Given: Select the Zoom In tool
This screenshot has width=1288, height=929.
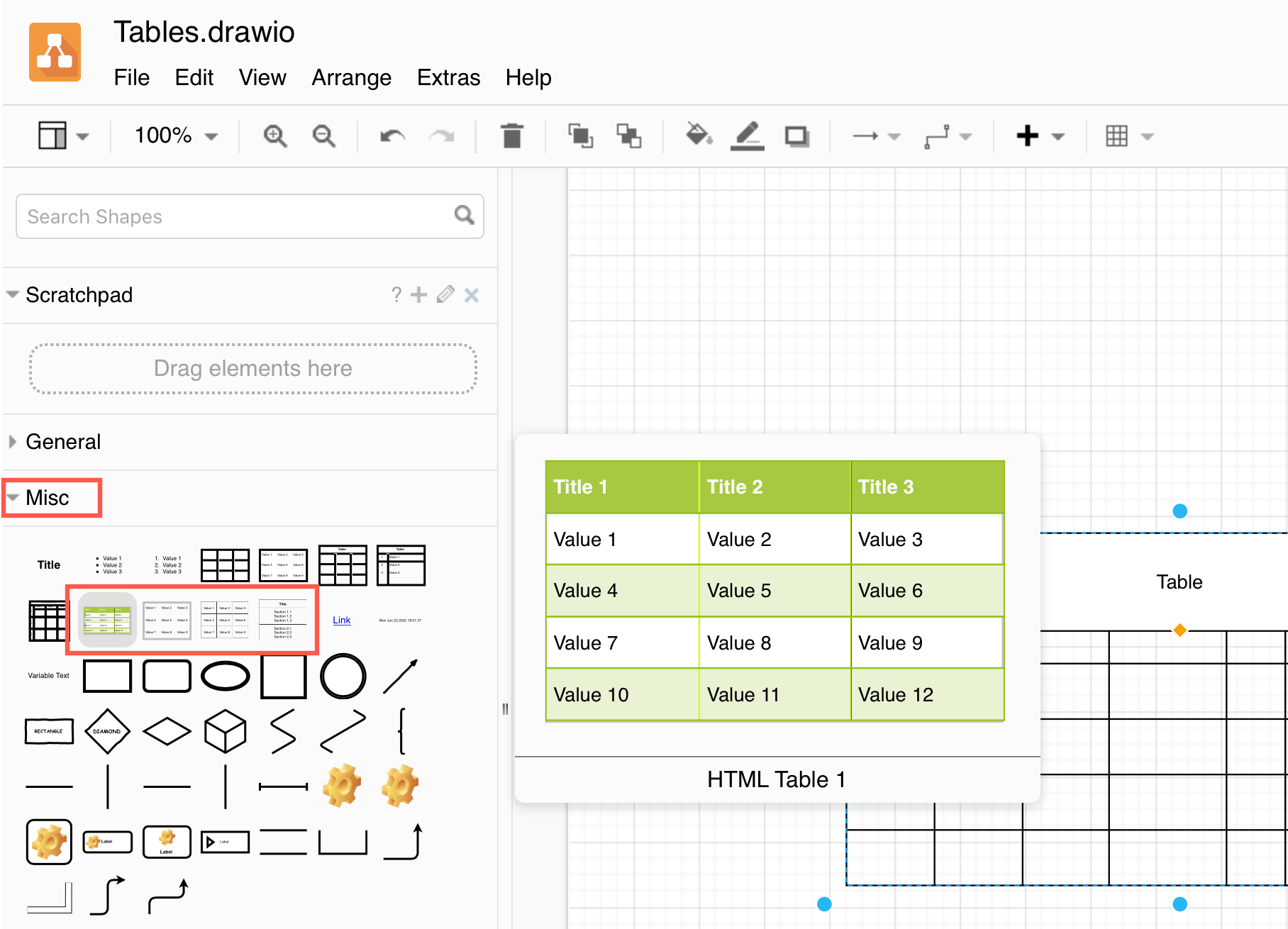Looking at the screenshot, I should 276,135.
